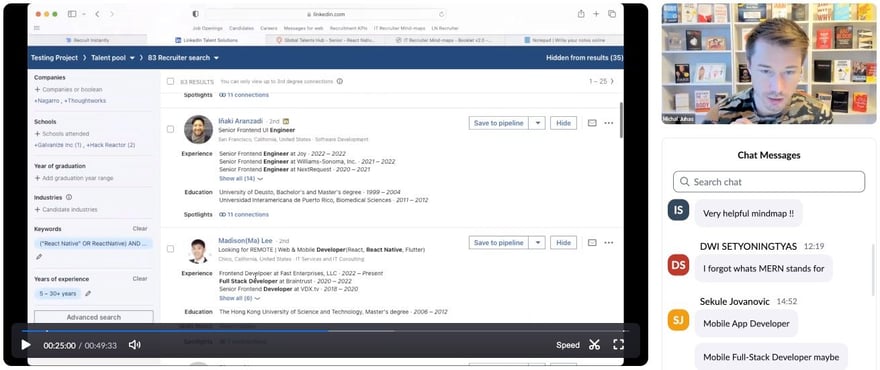Clear the Keywords filter
The width and height of the screenshot is (880, 370).
[x=140, y=229]
